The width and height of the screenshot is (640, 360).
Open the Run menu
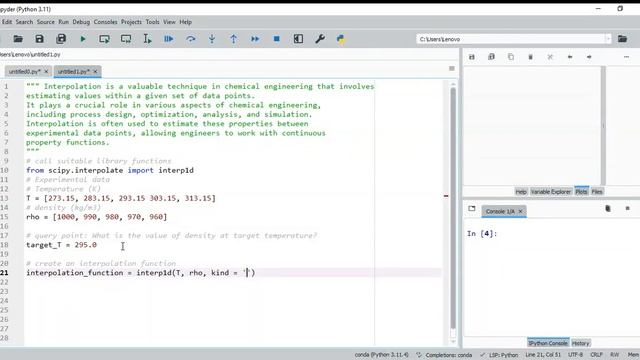(x=64, y=22)
